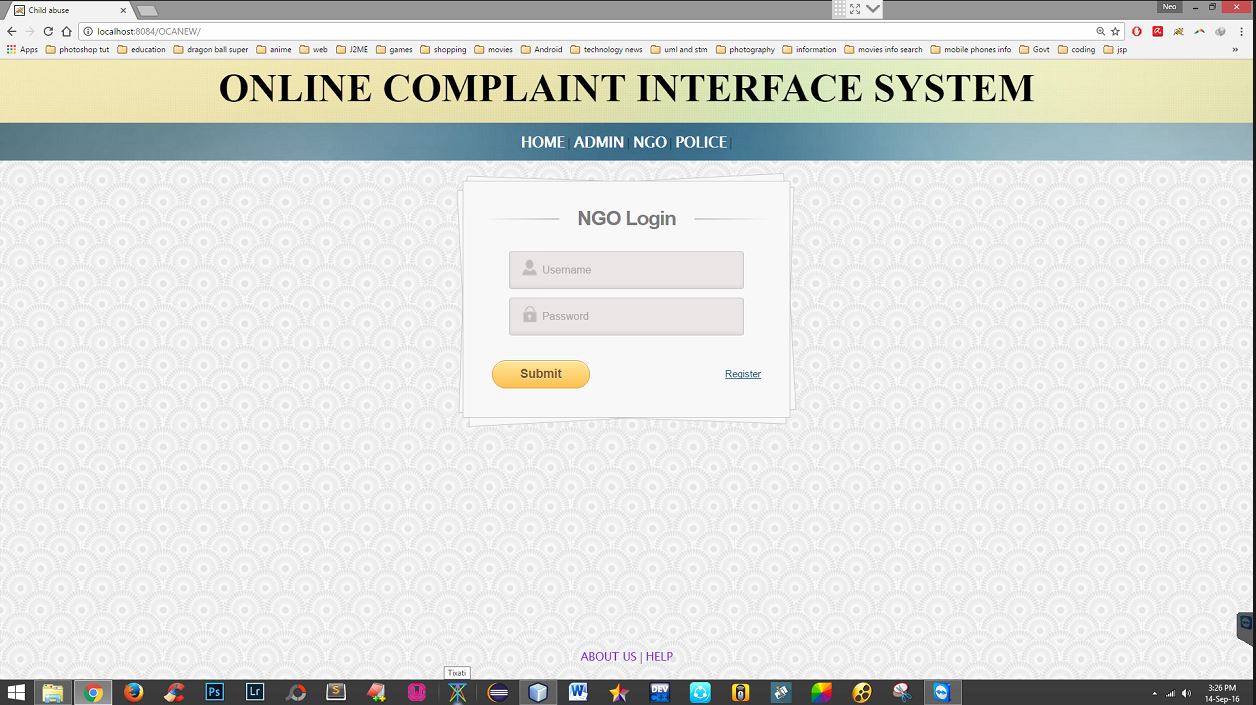Open the 'movies info search' bookmark folder

point(883,49)
